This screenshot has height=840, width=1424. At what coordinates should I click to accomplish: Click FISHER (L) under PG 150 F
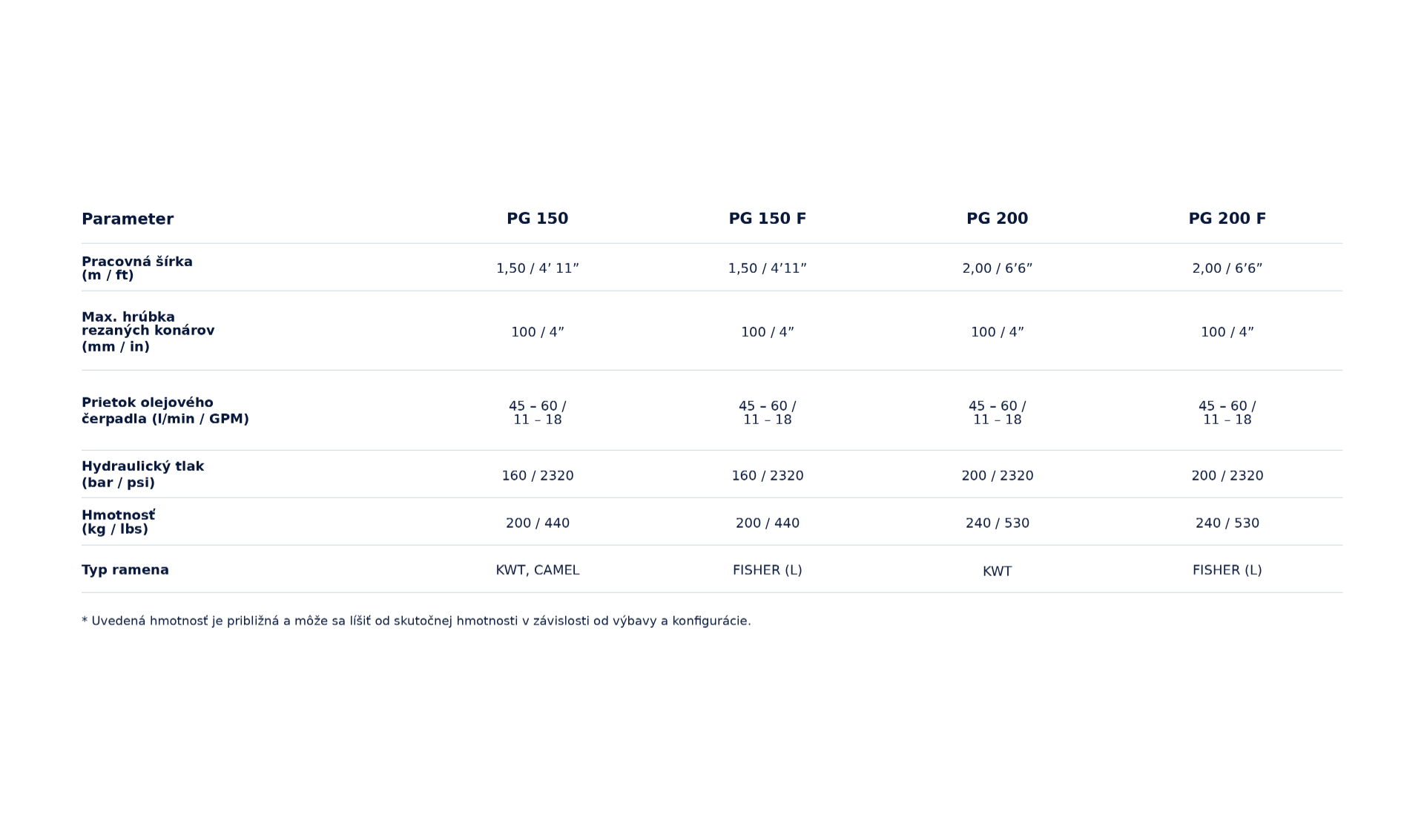point(768,570)
